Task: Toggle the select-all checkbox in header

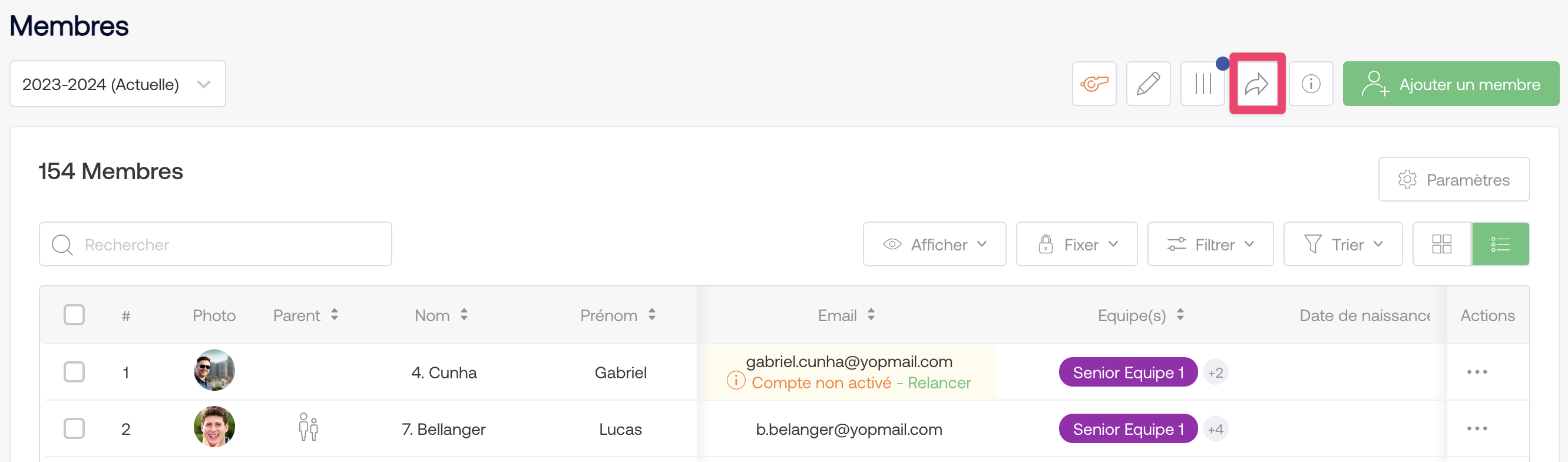Action: tap(74, 315)
